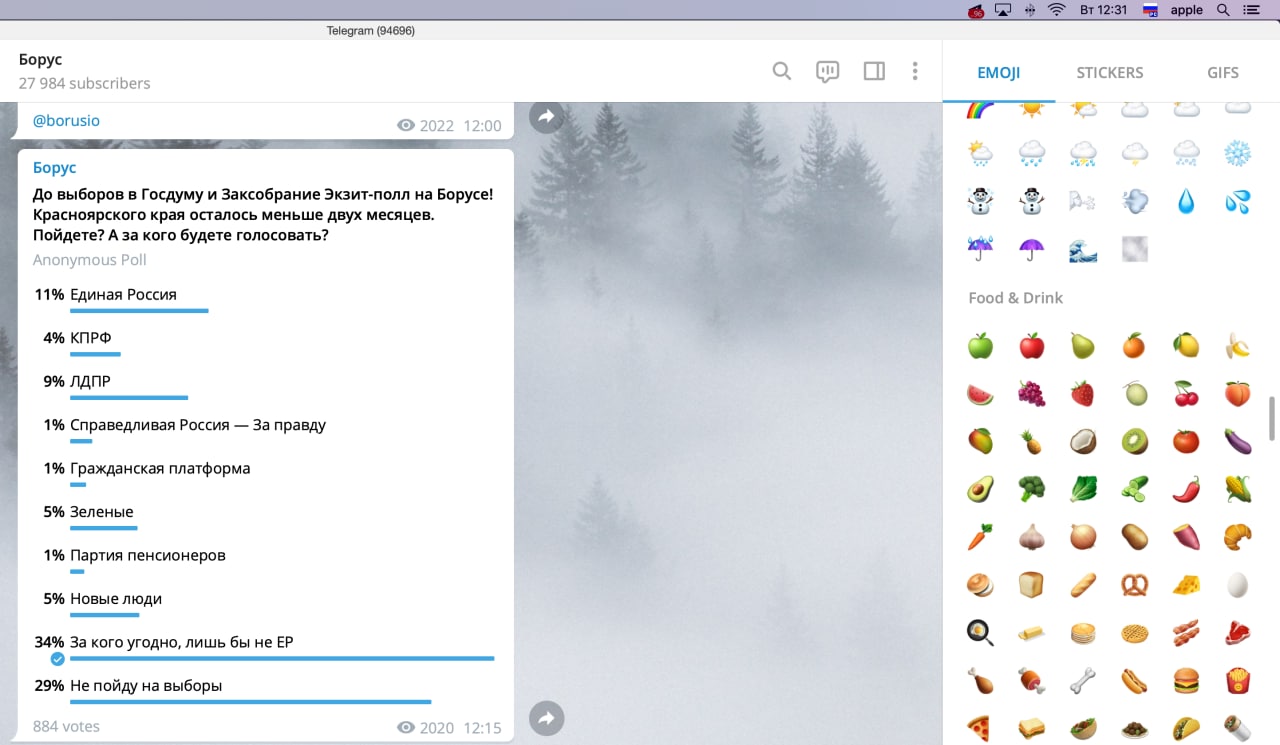The width and height of the screenshot is (1280, 745).
Task: Open Борус channel info from header title
Action: 40,60
